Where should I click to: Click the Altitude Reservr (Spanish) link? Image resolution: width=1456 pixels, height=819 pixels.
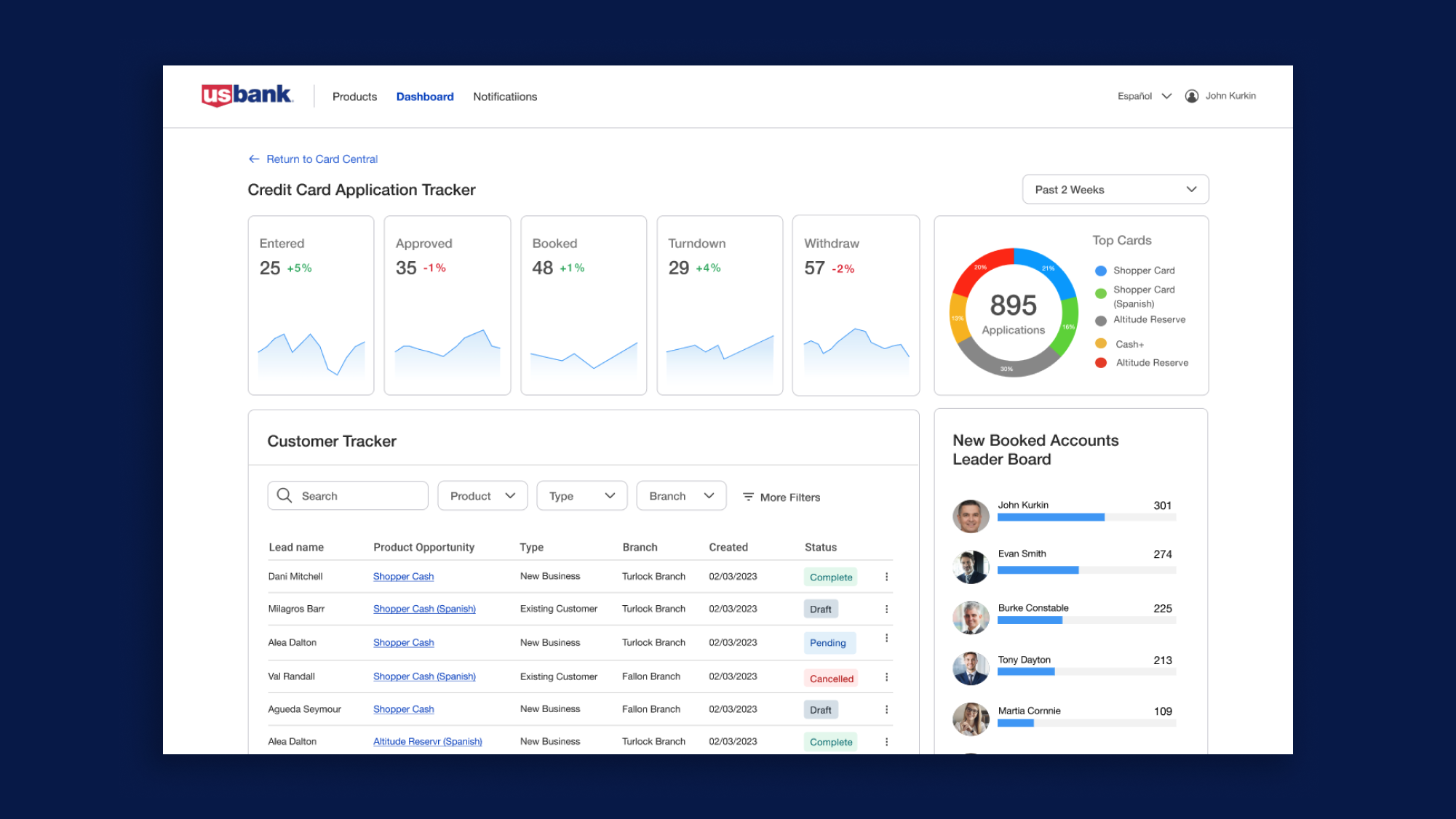tap(427, 742)
